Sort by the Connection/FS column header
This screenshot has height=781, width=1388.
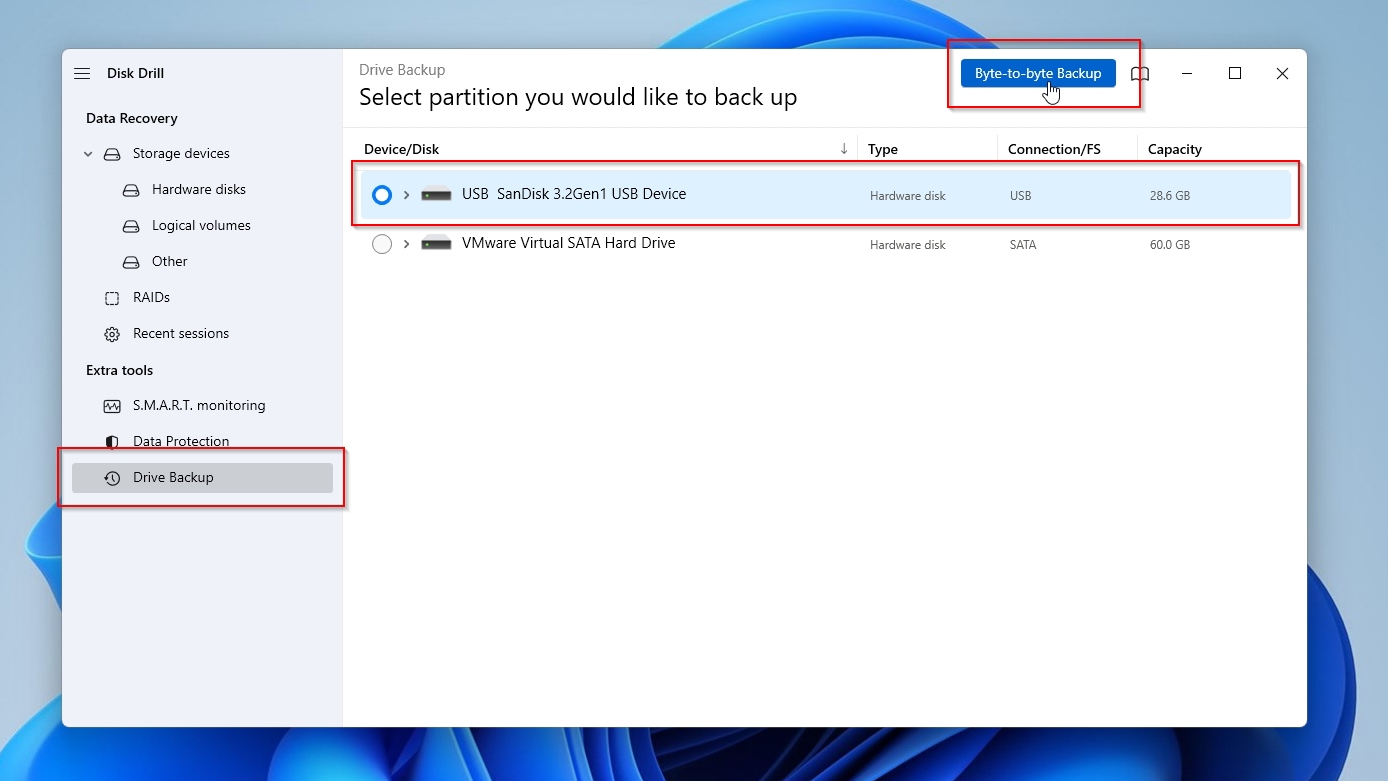(x=1054, y=149)
